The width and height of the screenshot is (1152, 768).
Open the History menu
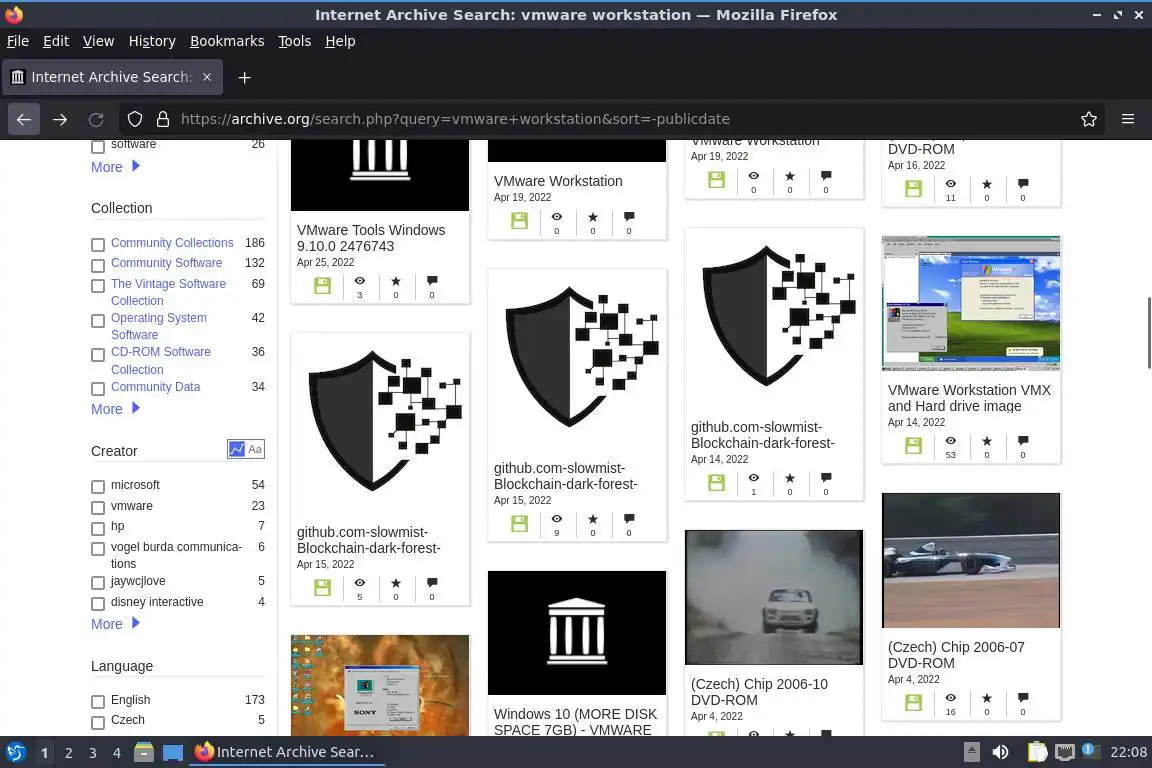(x=152, y=41)
